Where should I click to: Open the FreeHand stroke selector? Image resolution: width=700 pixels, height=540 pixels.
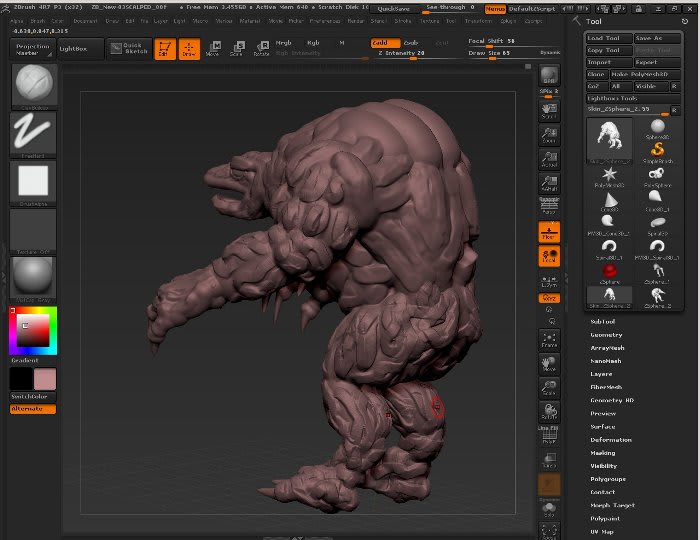tap(33, 135)
